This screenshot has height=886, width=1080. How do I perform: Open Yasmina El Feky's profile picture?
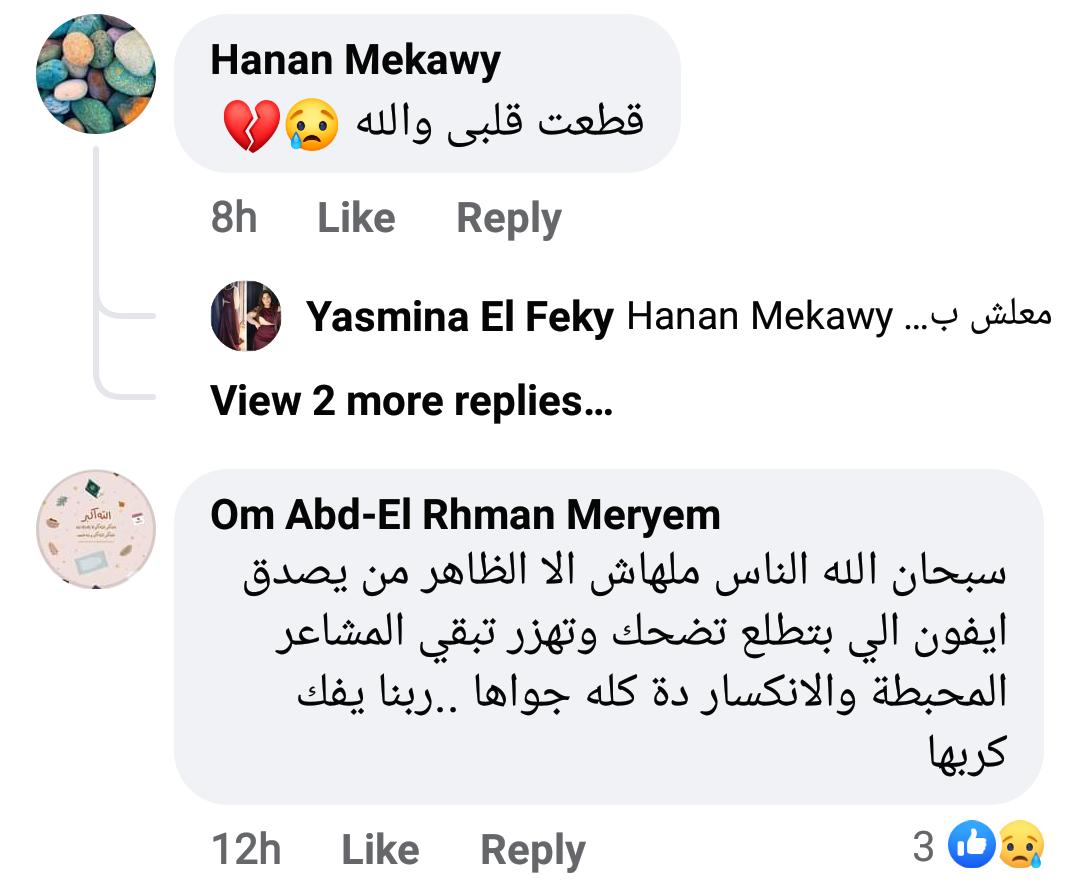246,316
